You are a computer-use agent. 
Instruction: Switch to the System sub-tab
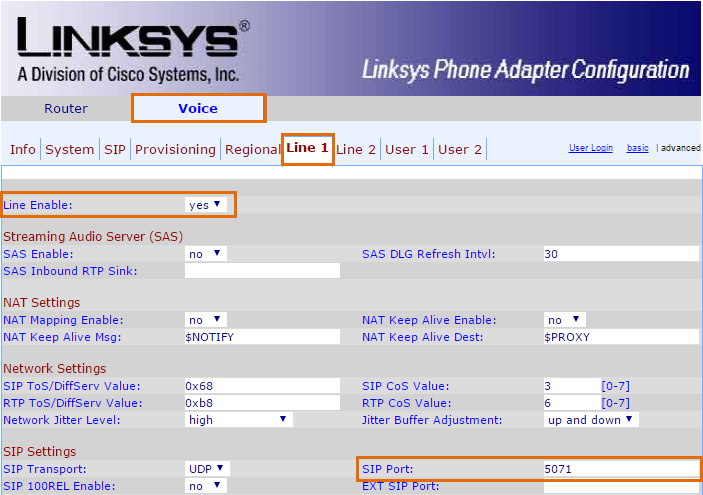[x=69, y=149]
